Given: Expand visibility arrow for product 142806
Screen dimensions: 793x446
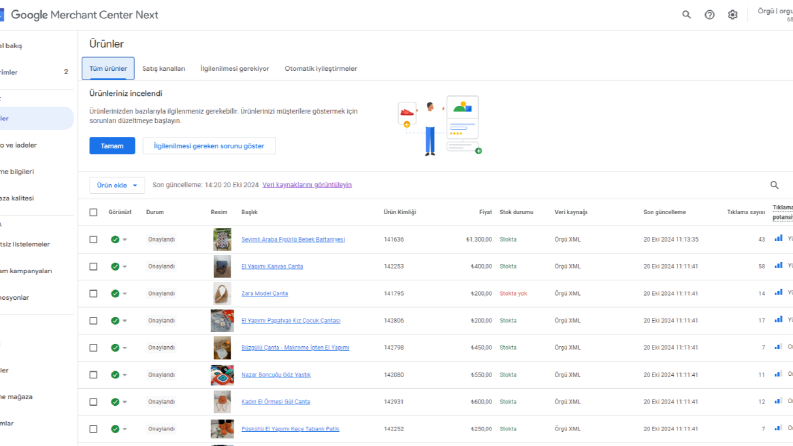Looking at the screenshot, I should point(125,321).
